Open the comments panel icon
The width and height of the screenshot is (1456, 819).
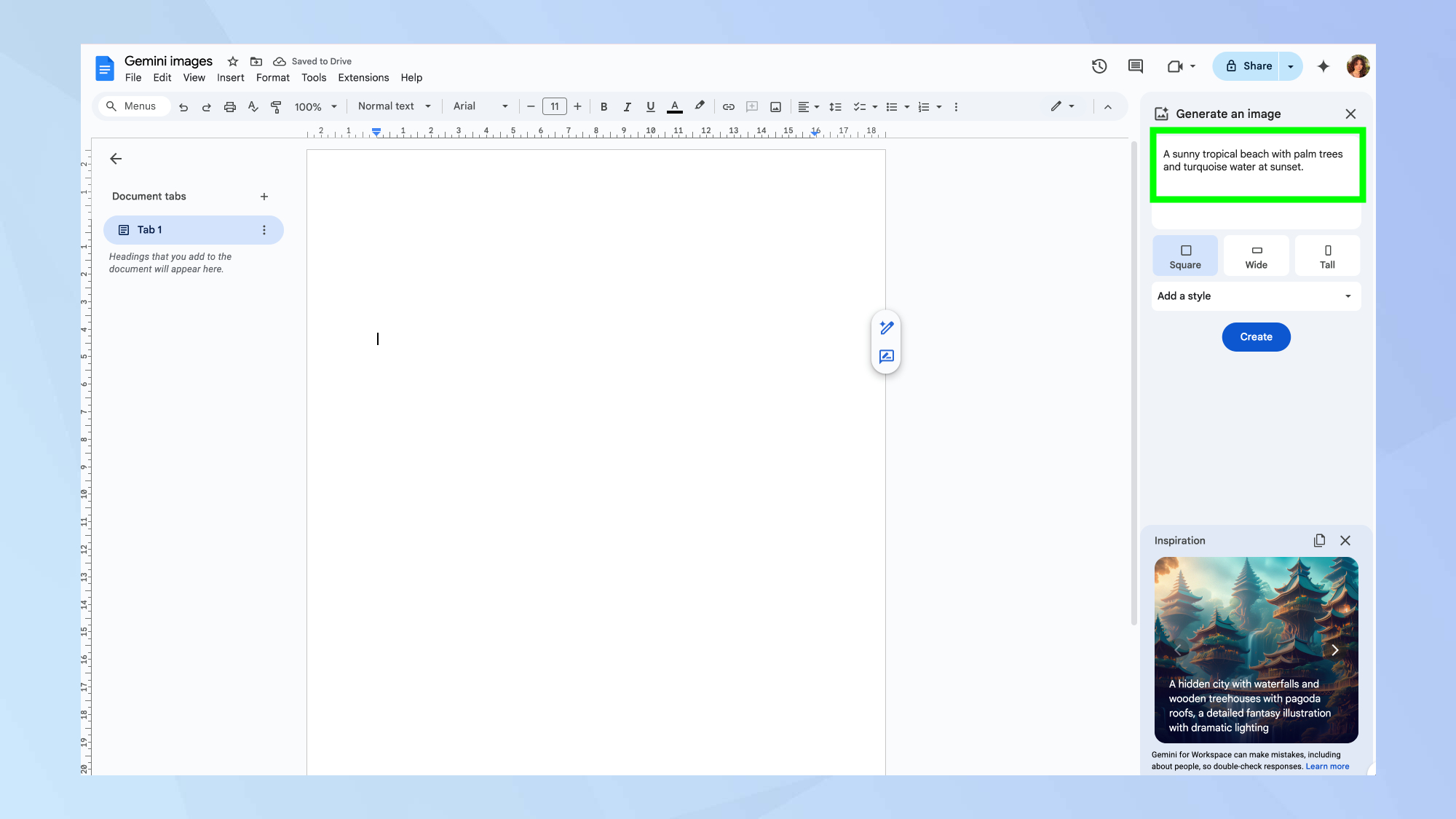(x=1135, y=66)
